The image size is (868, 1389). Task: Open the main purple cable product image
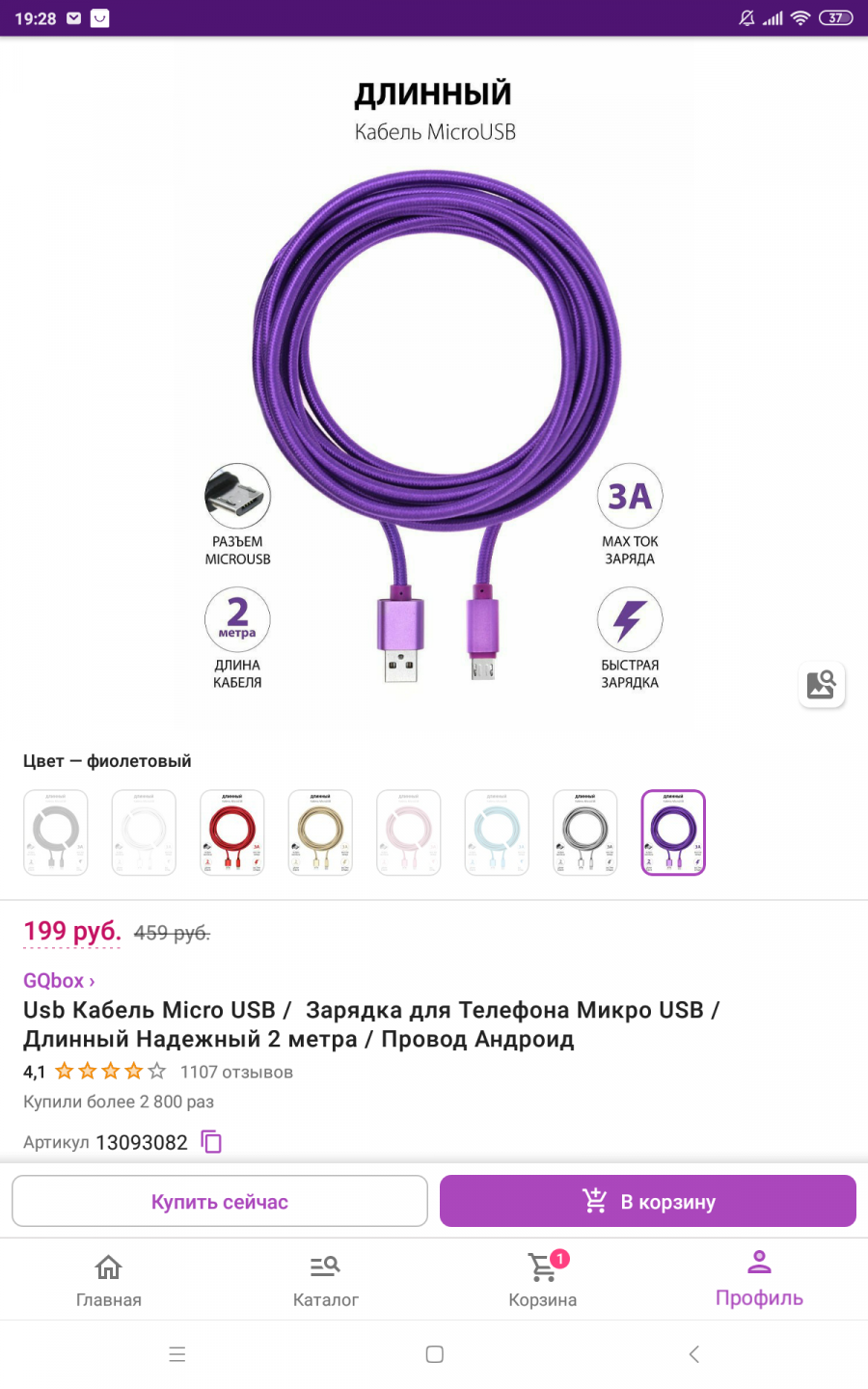coord(435,386)
